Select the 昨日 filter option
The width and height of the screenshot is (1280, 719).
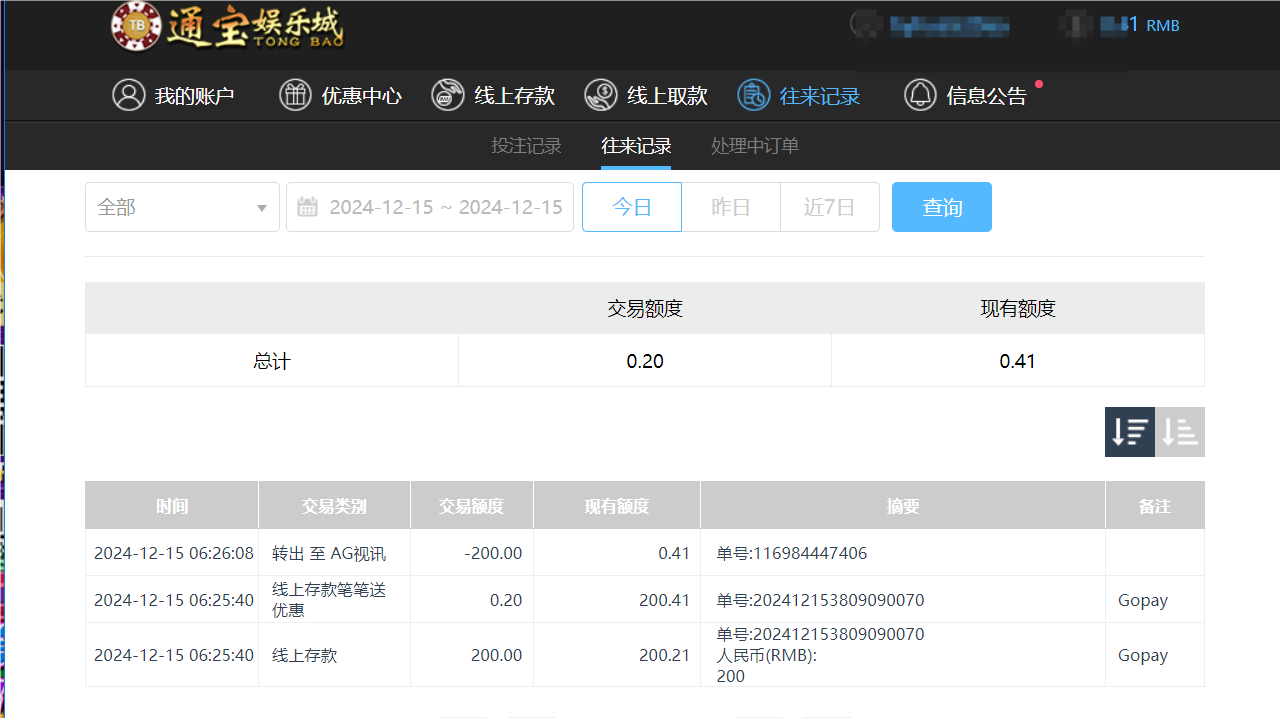(731, 206)
